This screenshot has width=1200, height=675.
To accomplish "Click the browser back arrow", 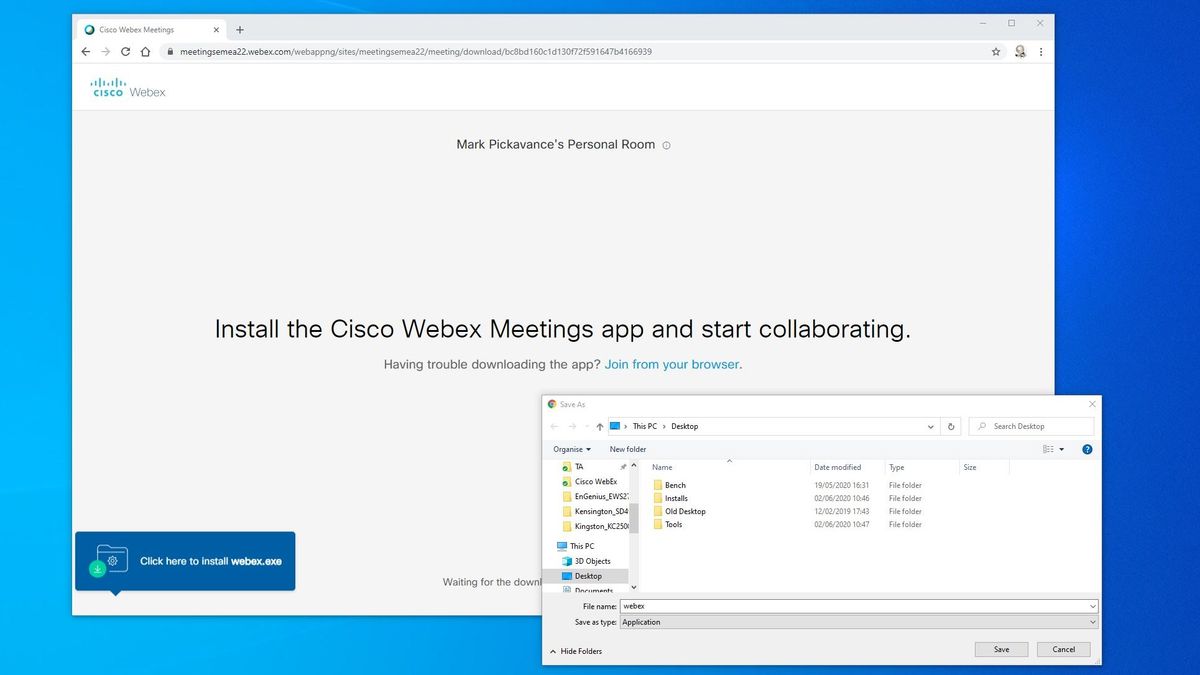I will coord(85,51).
